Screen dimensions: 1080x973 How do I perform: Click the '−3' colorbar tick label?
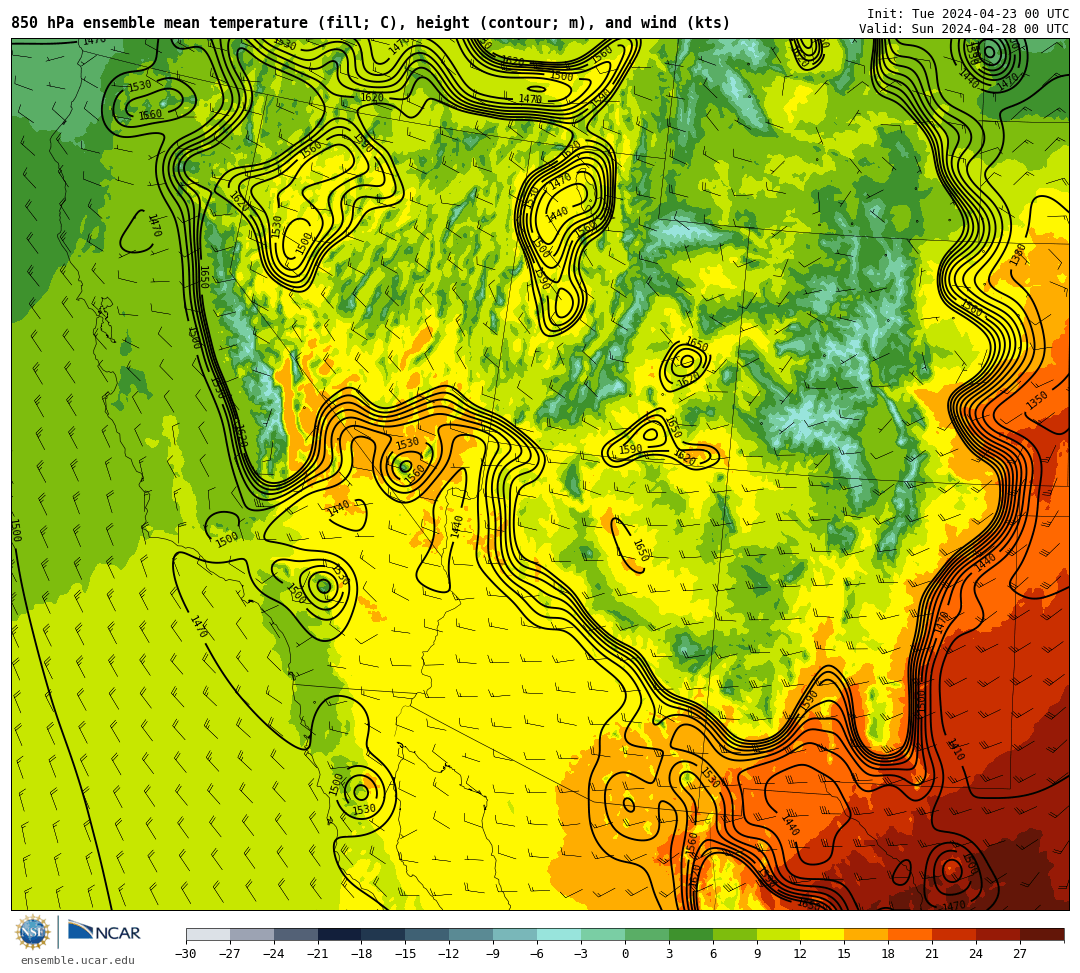click(x=581, y=954)
